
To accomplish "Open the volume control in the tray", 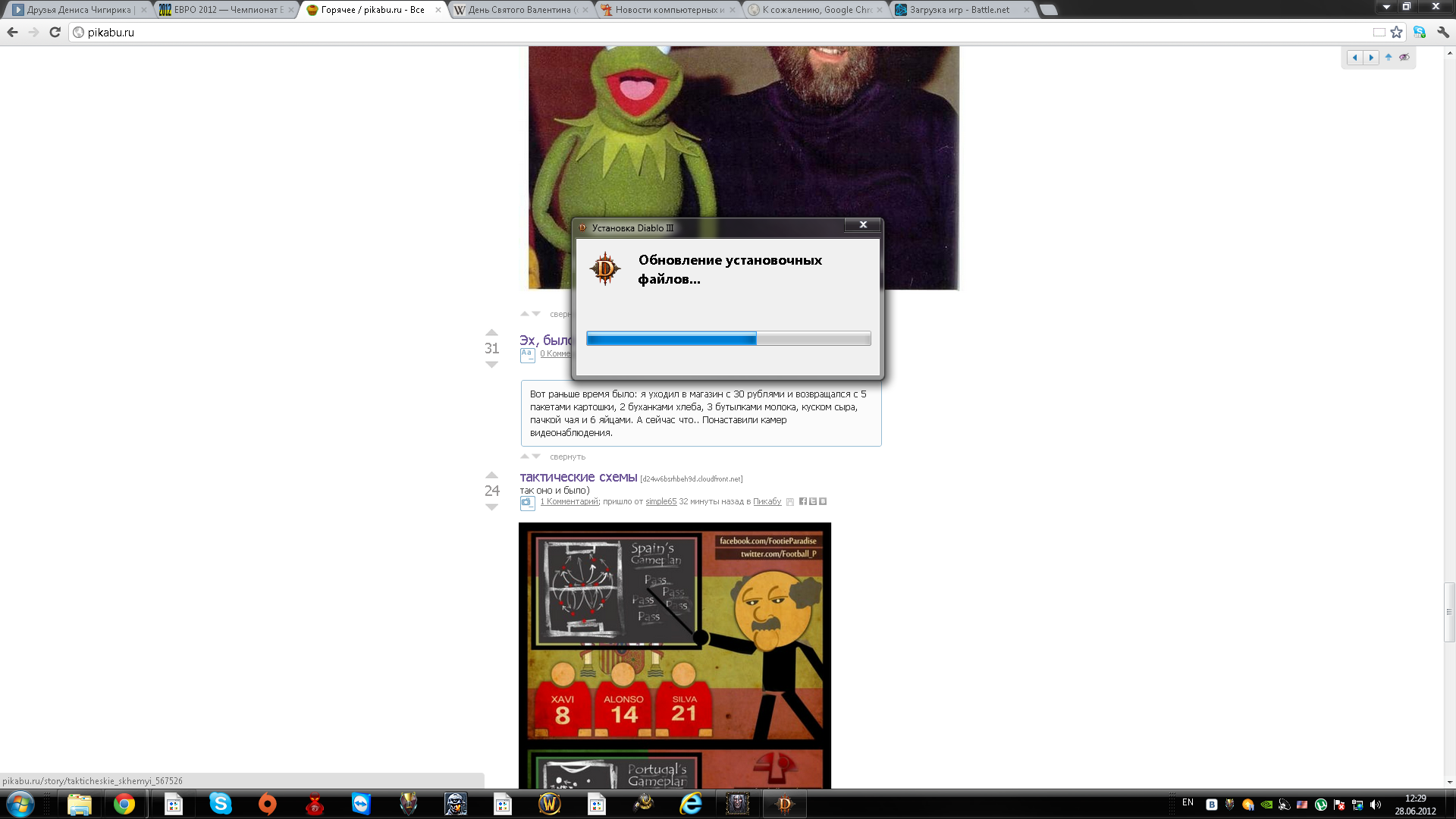I will [1376, 805].
